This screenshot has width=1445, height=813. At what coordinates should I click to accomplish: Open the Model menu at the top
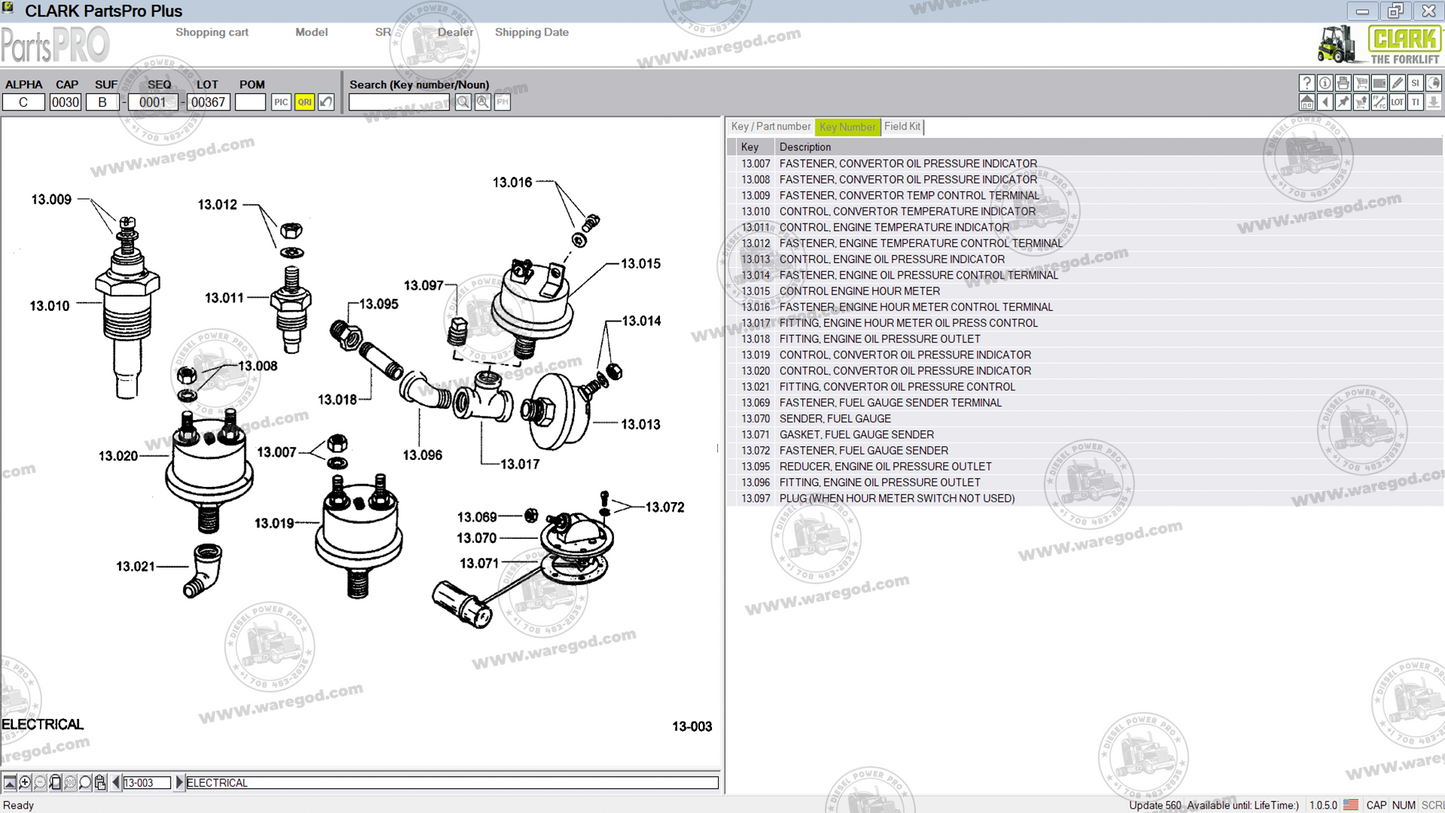point(311,32)
